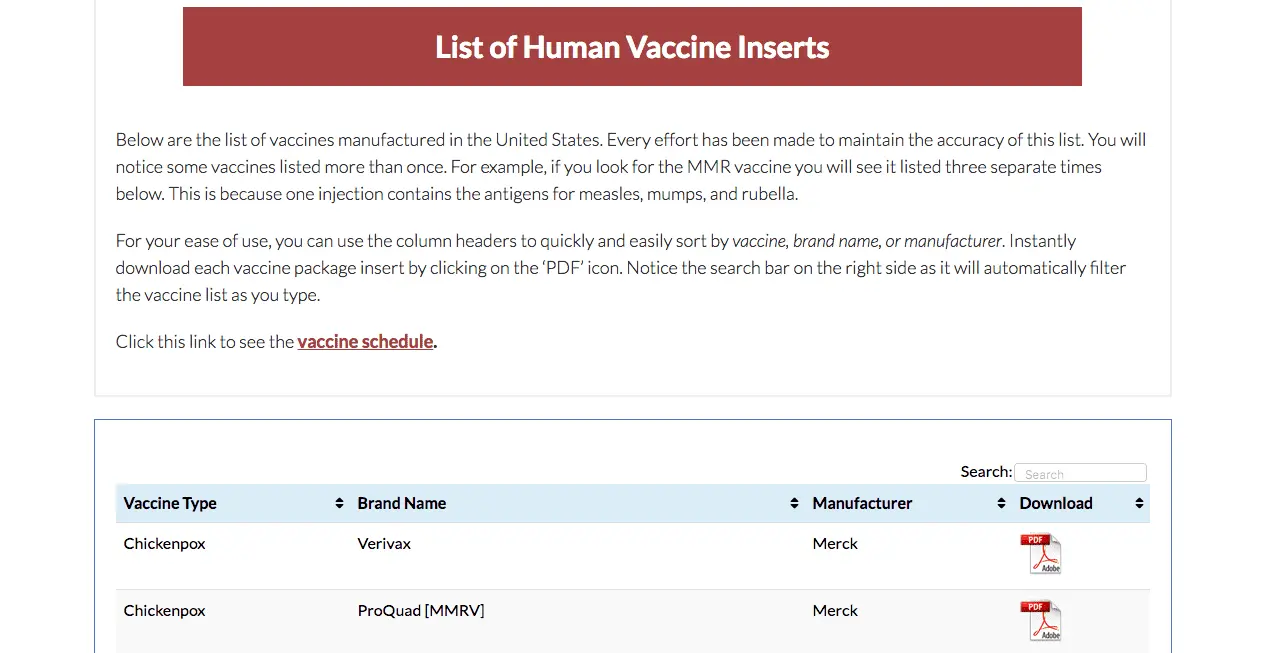The image size is (1265, 653).
Task: Download the ProQuad [MMRV] PDF insert
Action: (1040, 621)
